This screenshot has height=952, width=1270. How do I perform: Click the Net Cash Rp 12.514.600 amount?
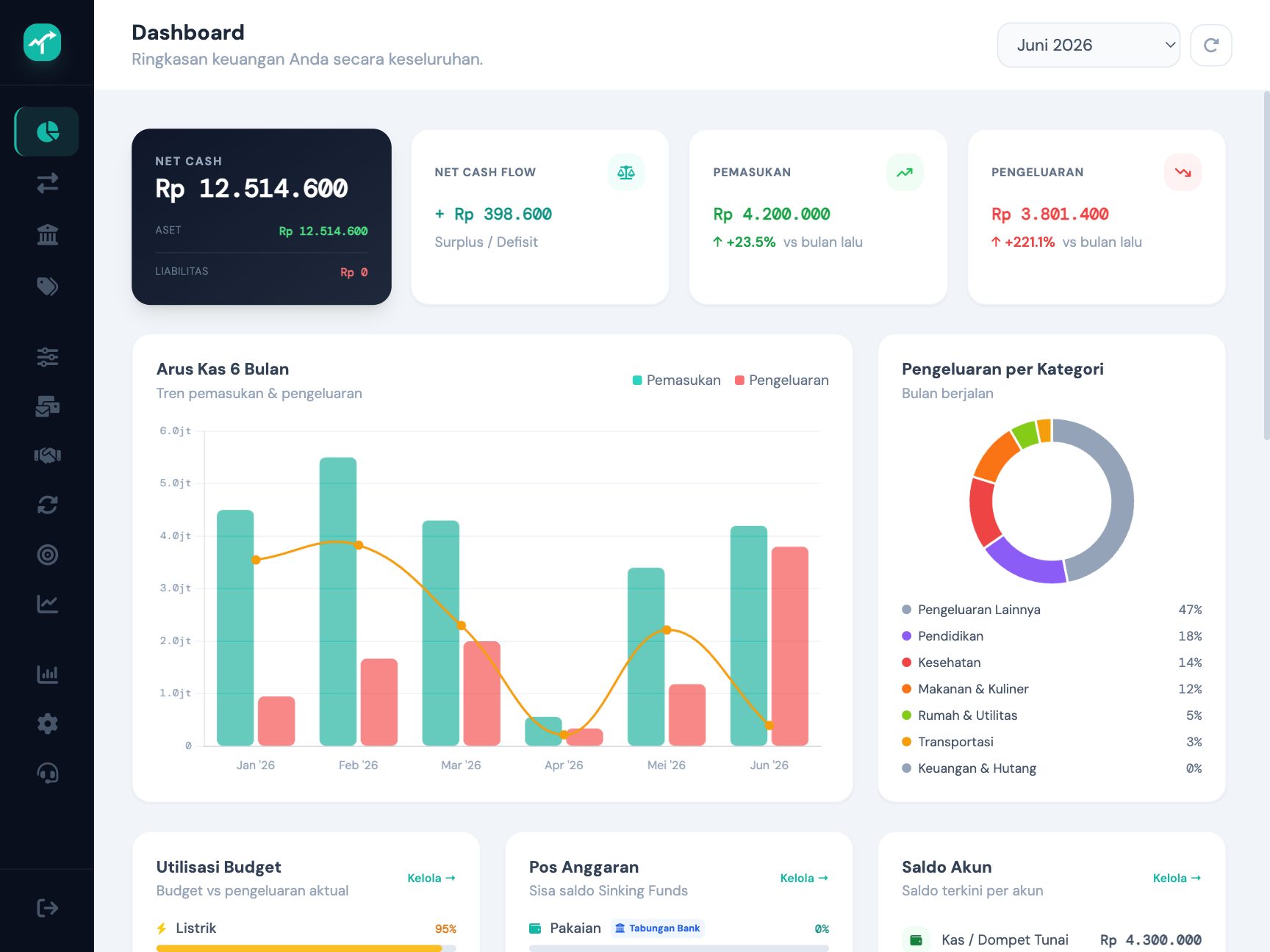[x=251, y=189]
